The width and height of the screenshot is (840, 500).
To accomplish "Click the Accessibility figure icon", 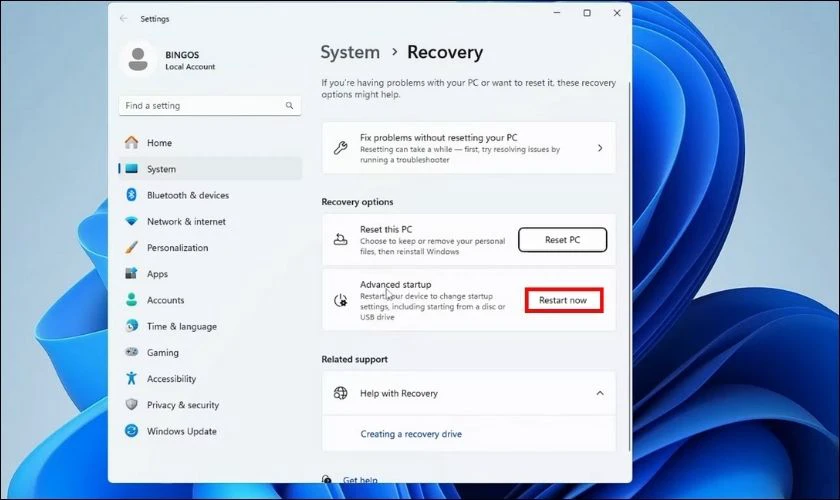I will pyautogui.click(x=131, y=378).
